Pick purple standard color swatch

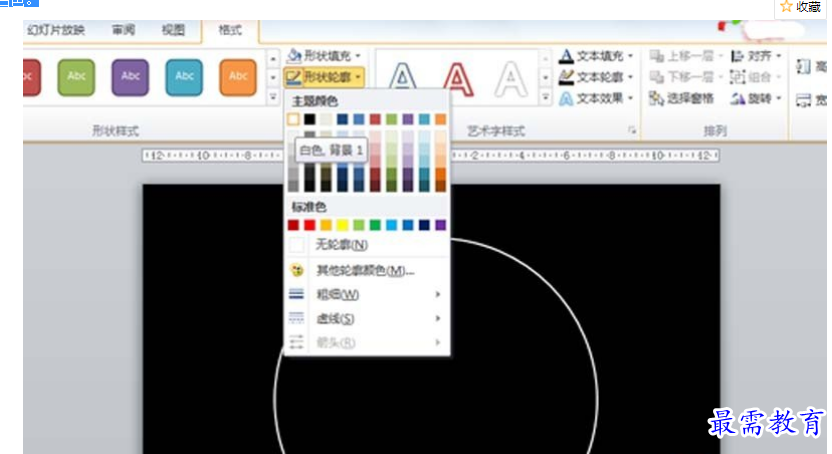click(440, 225)
